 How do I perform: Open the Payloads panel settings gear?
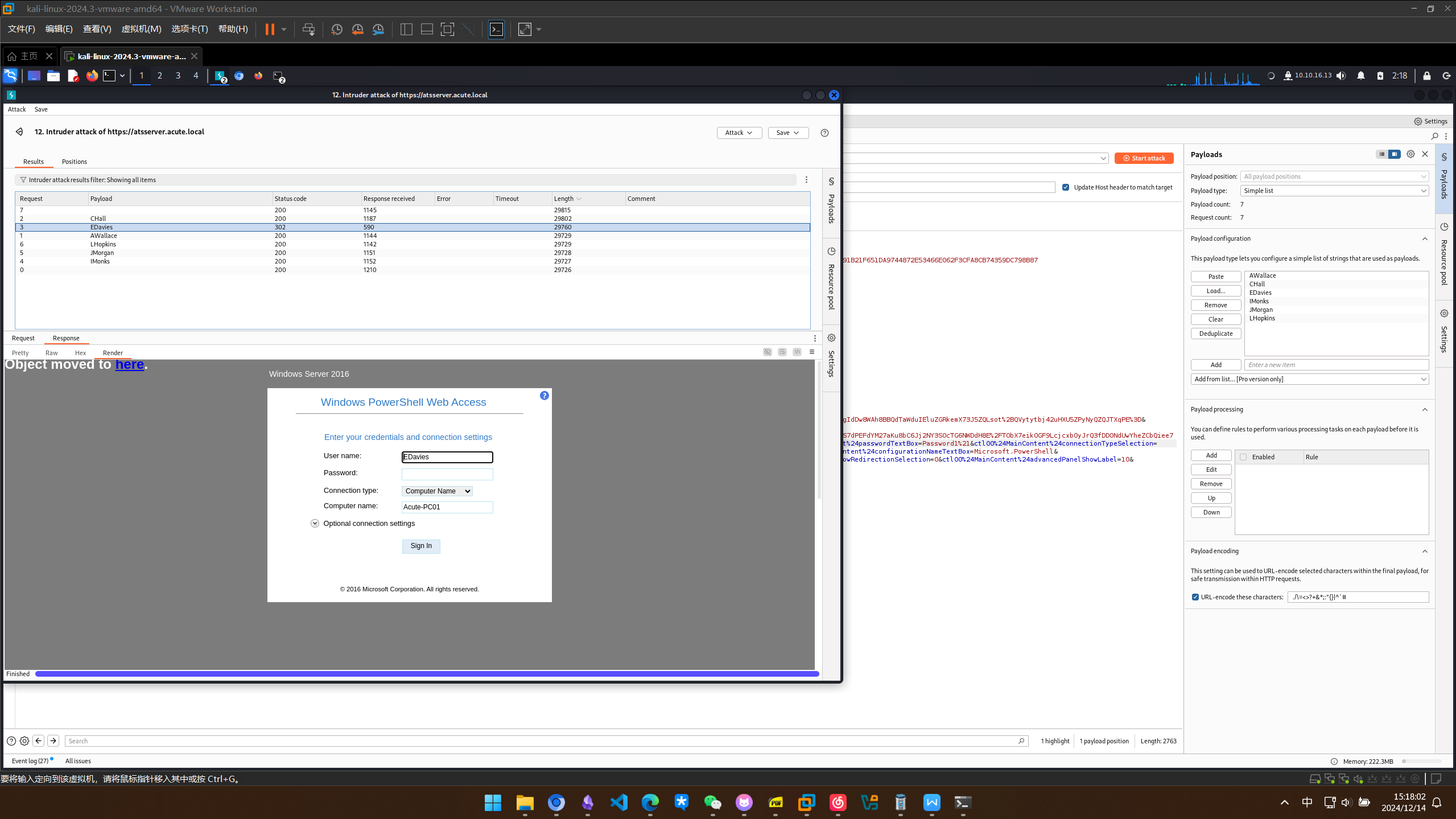[x=1410, y=154]
